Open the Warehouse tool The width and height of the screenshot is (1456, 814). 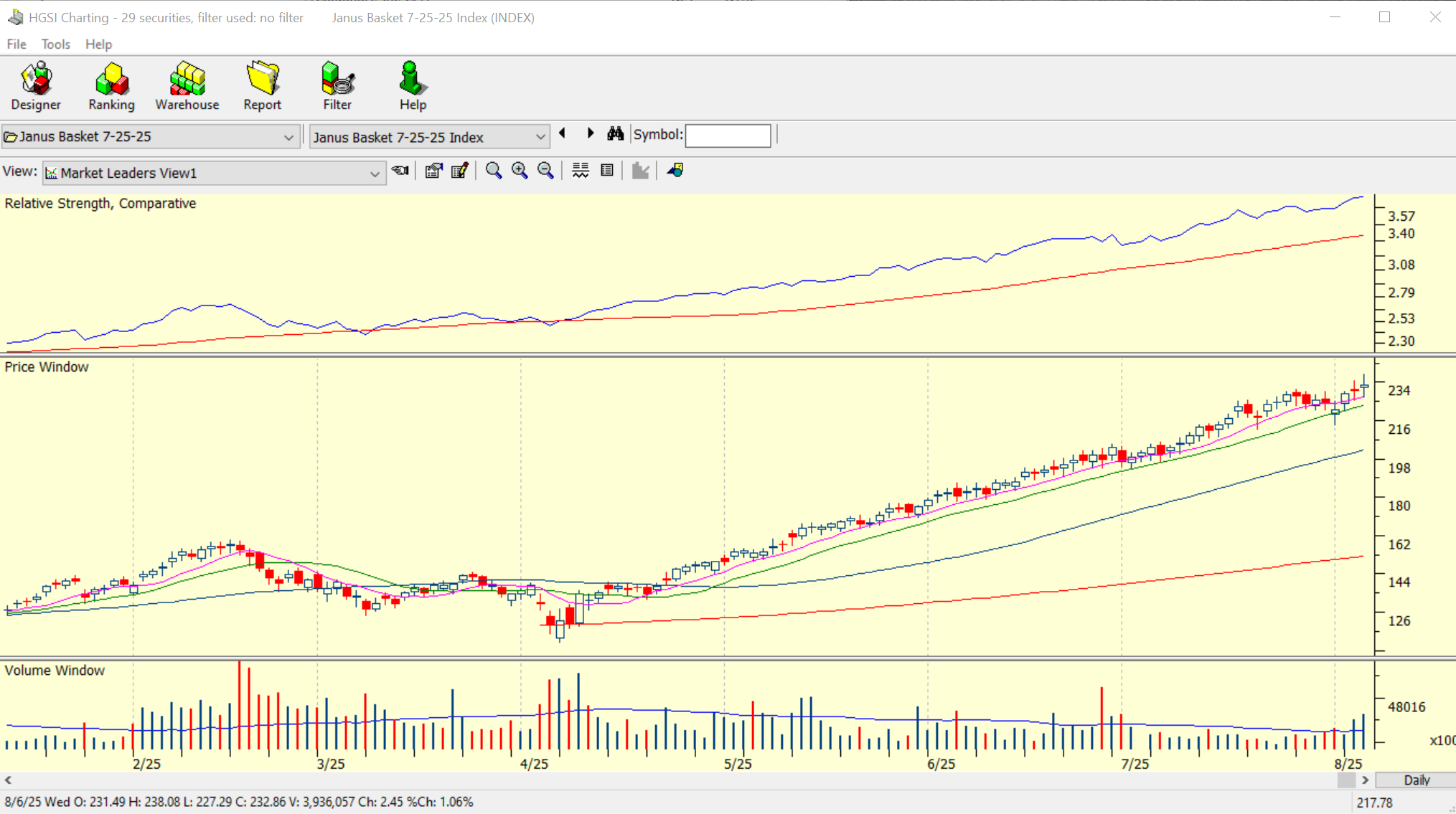click(187, 86)
